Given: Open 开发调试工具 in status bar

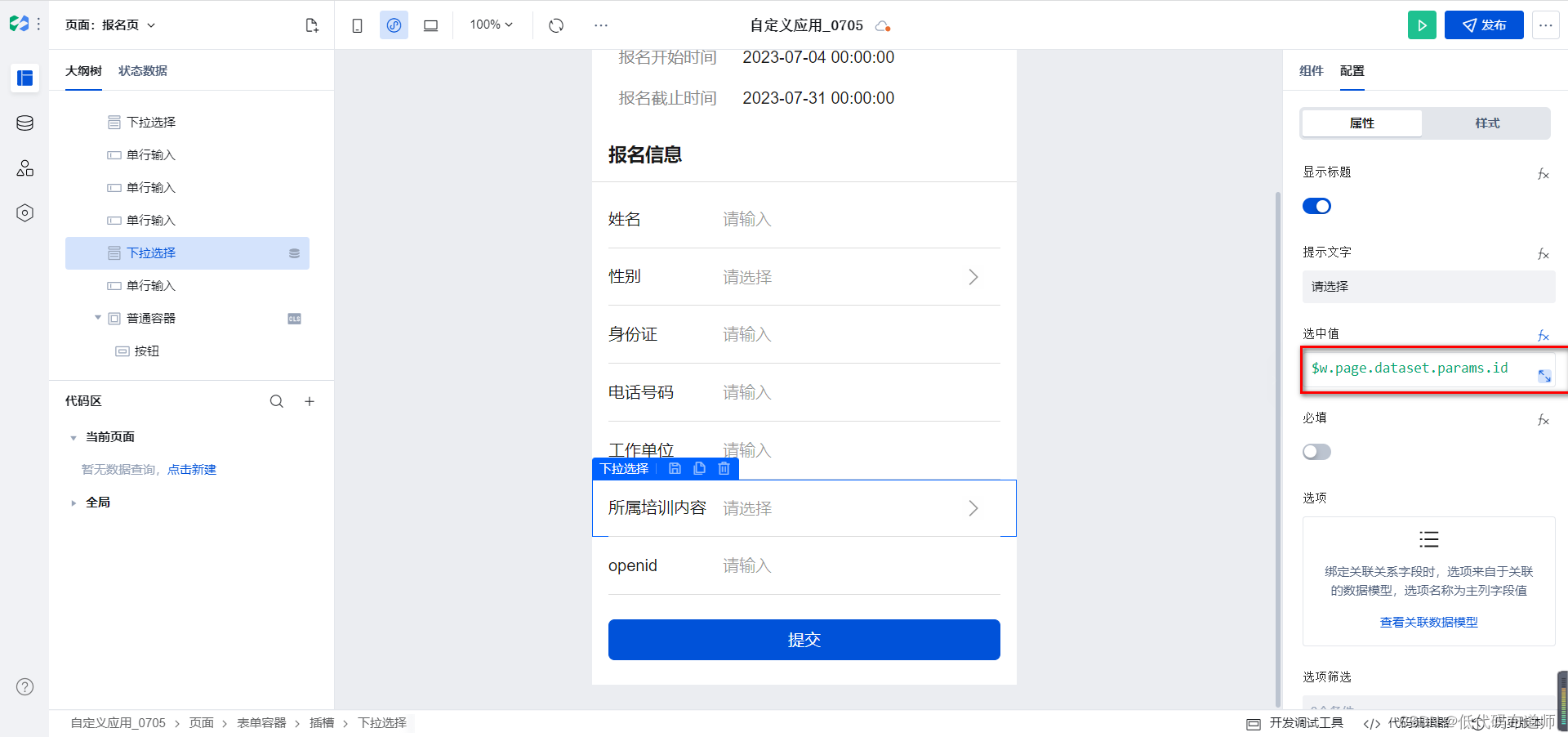Looking at the screenshot, I should (x=1295, y=723).
